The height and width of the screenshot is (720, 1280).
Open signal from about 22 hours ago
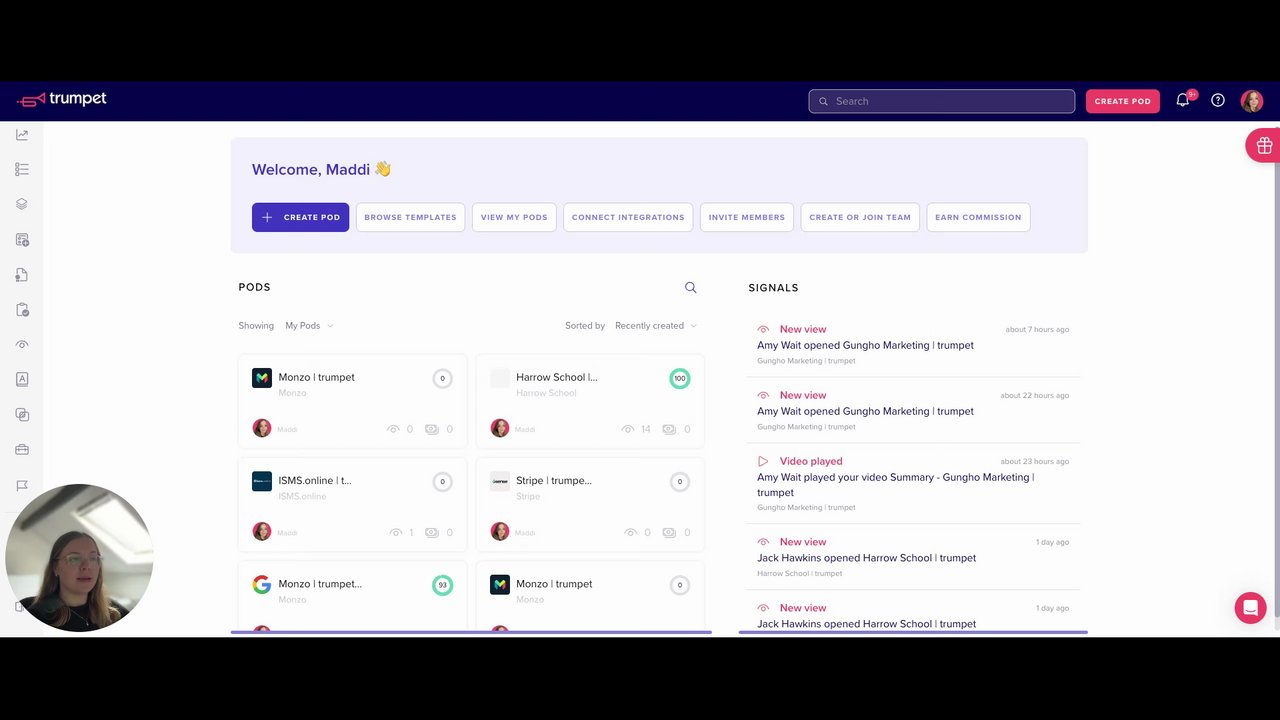coord(913,410)
